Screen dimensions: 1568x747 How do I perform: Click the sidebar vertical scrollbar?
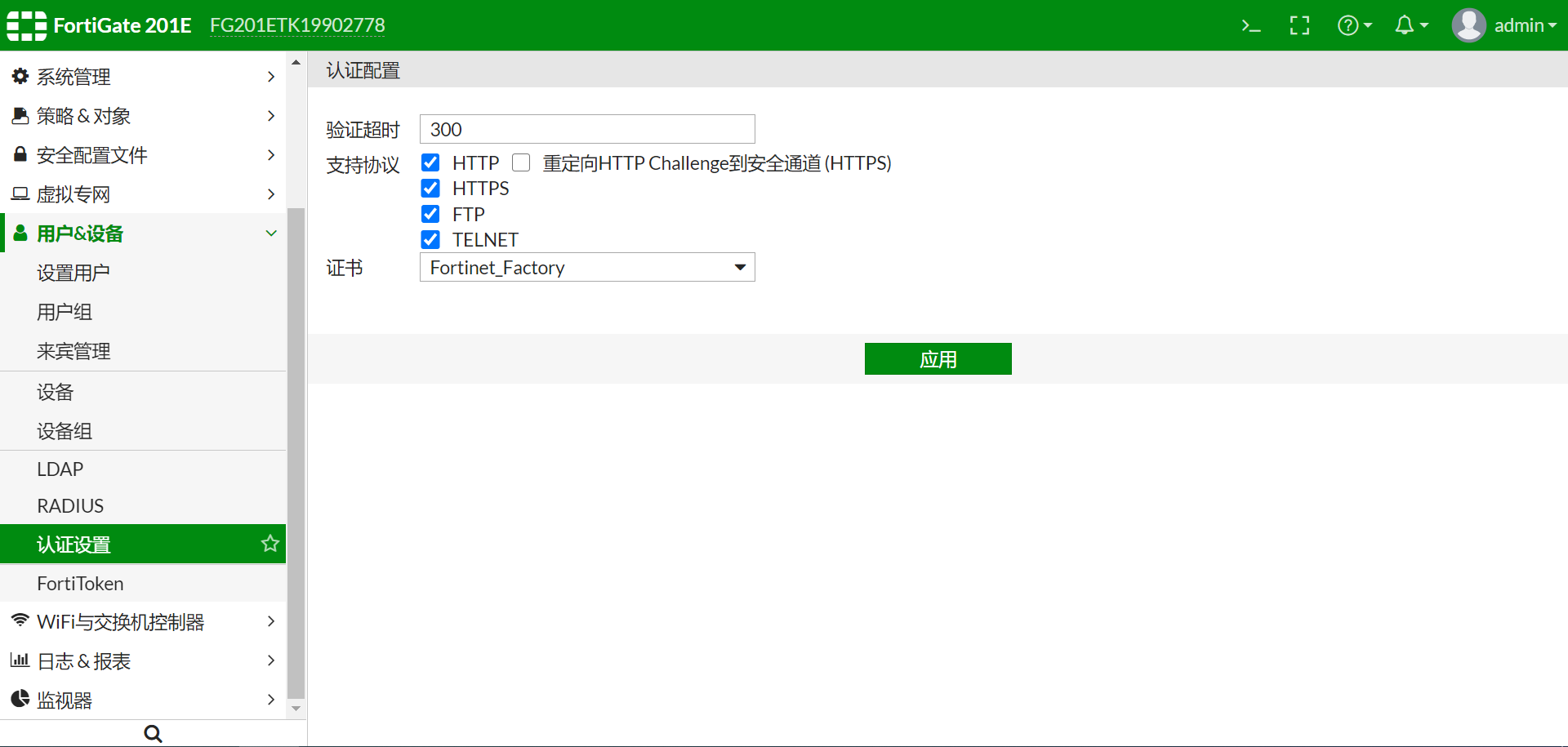pos(296,408)
